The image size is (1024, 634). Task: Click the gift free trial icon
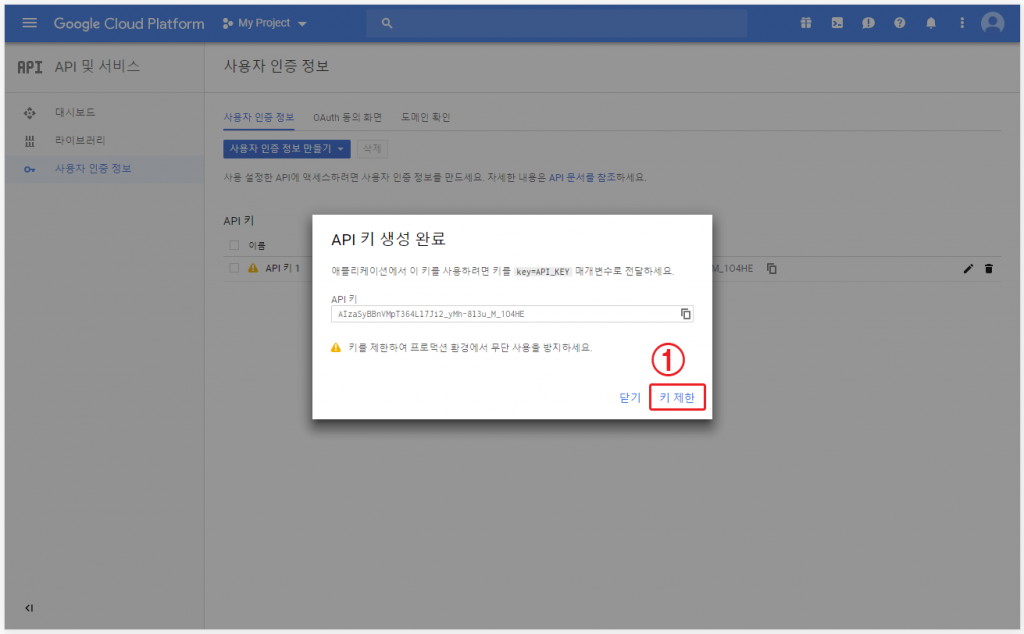tap(806, 23)
